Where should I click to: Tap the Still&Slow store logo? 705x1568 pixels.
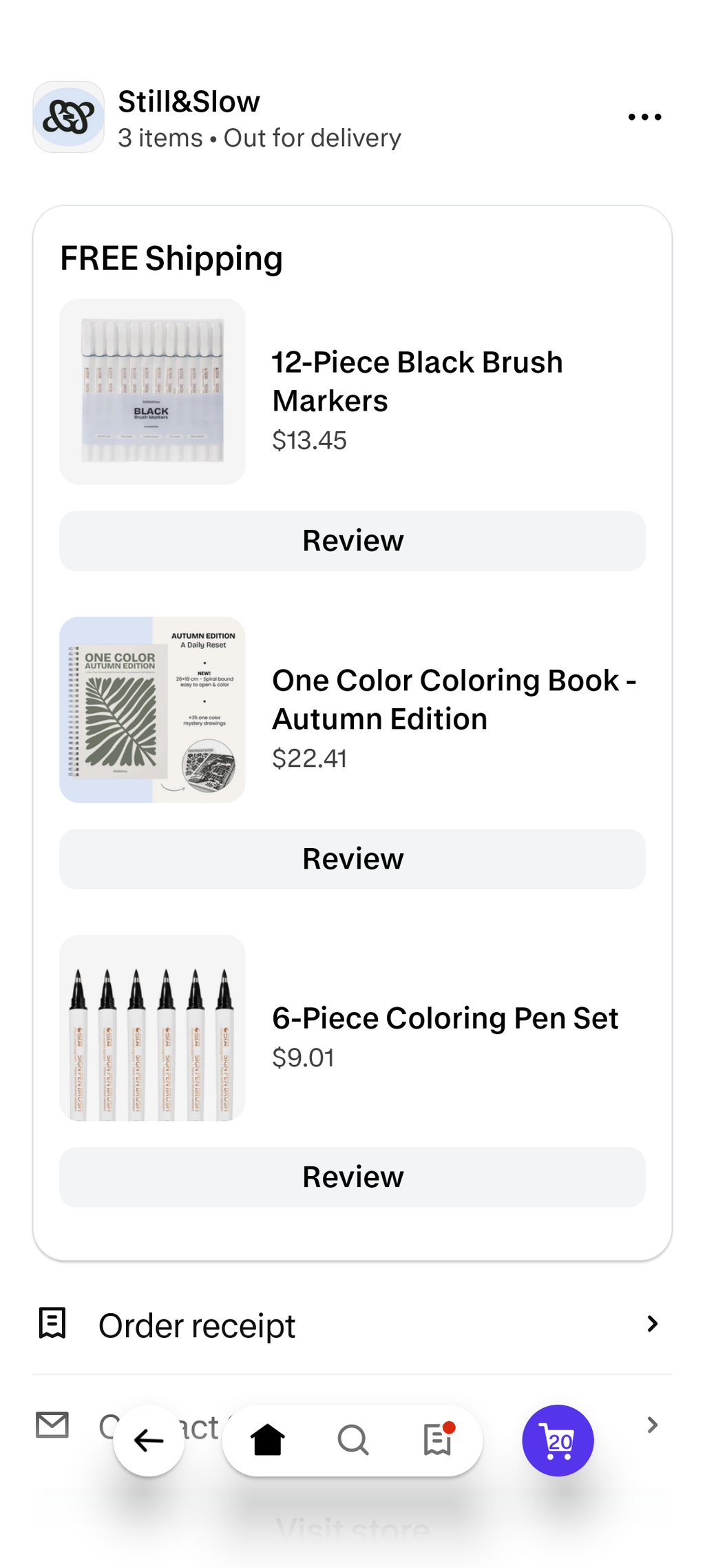click(x=69, y=117)
